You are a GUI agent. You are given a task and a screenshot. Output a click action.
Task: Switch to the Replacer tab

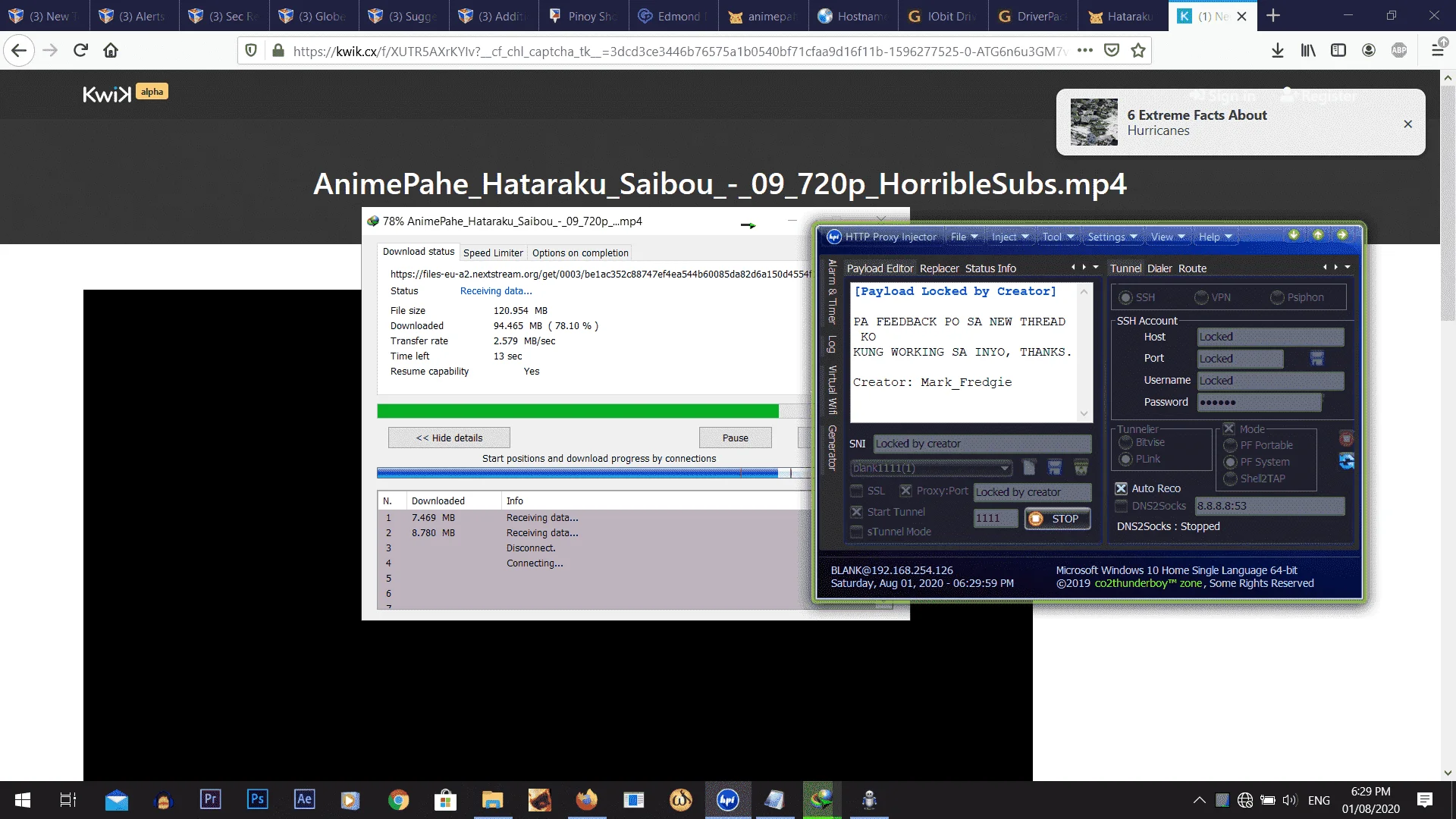(940, 268)
